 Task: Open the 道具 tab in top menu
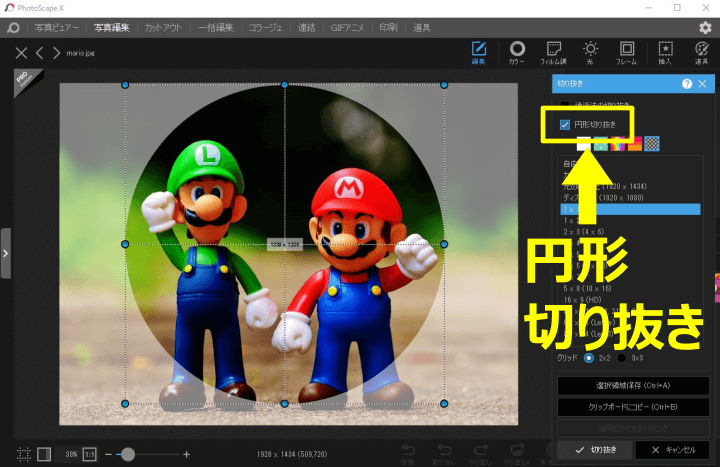[x=422, y=28]
